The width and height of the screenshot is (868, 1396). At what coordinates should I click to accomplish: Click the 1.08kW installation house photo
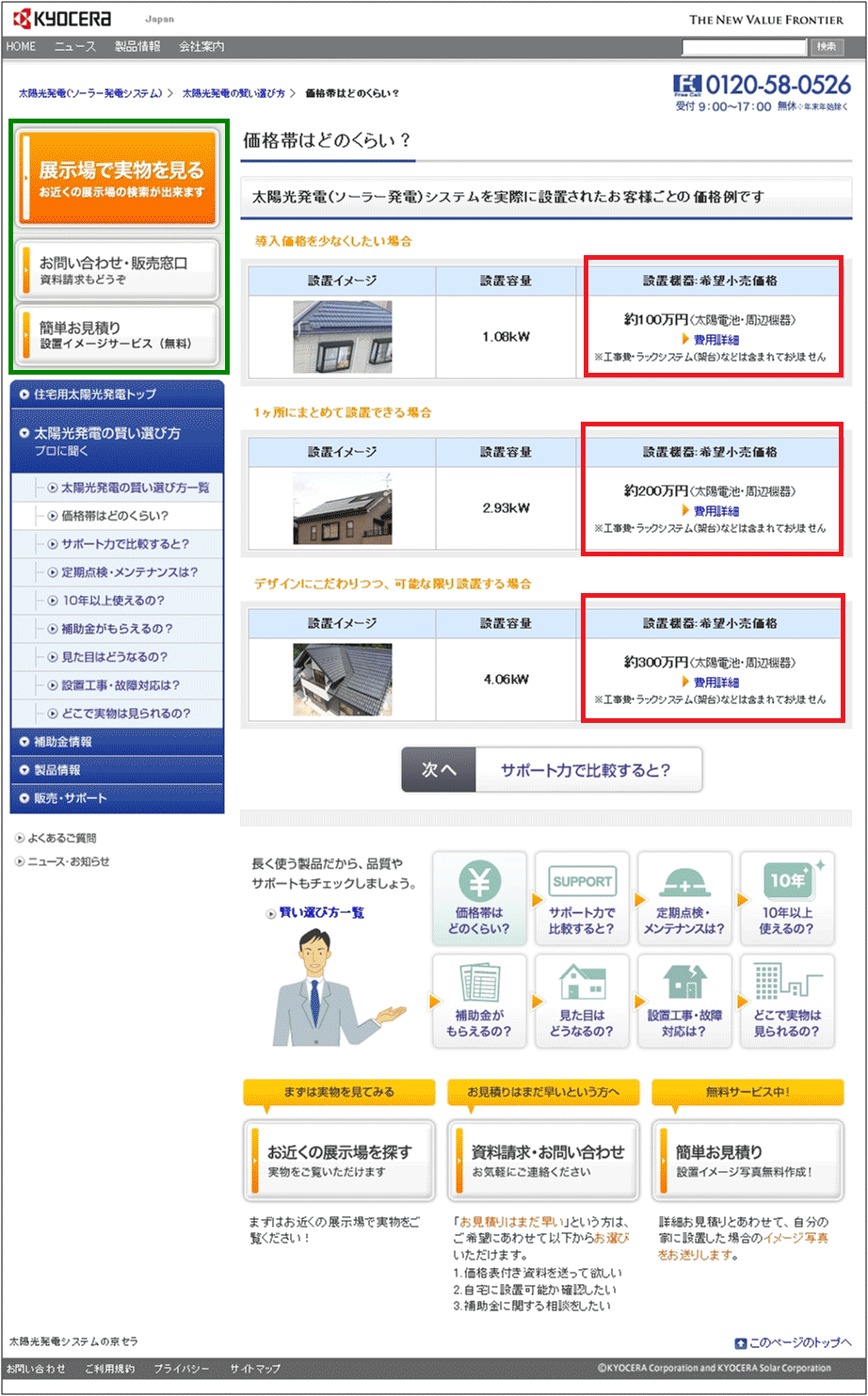pyautogui.click(x=342, y=337)
